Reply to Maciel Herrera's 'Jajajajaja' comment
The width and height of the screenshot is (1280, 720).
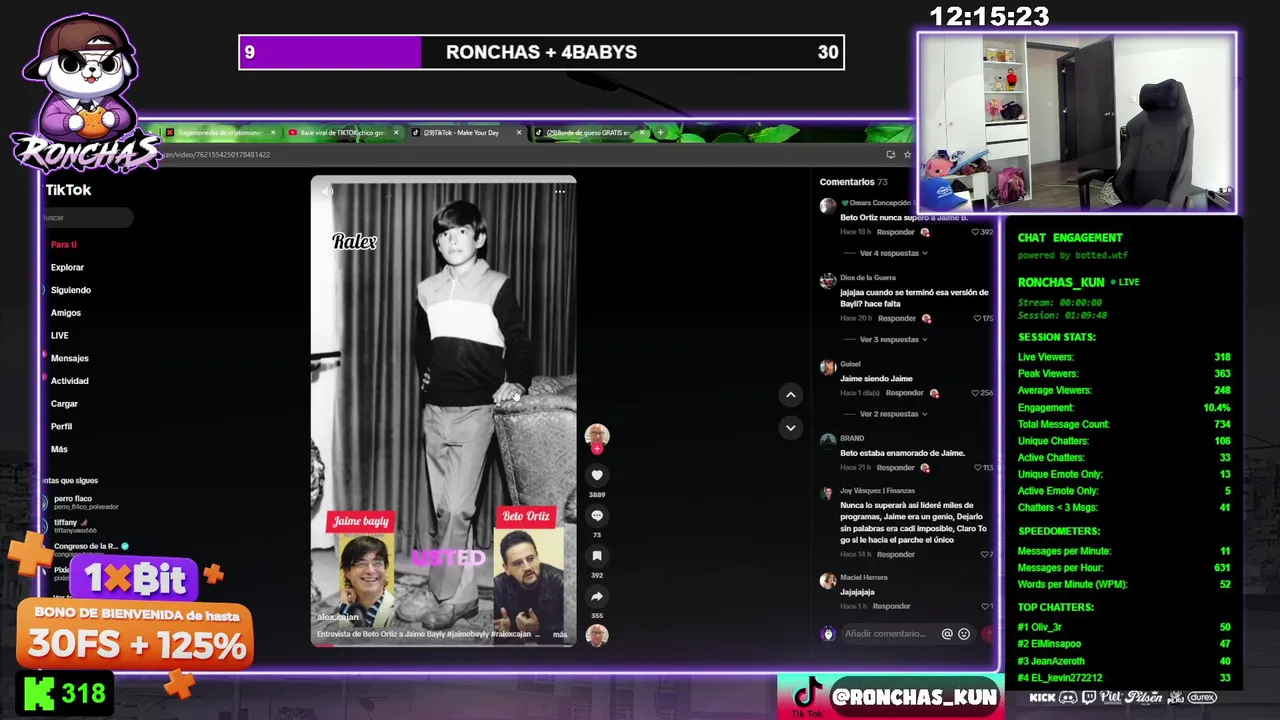(x=892, y=606)
